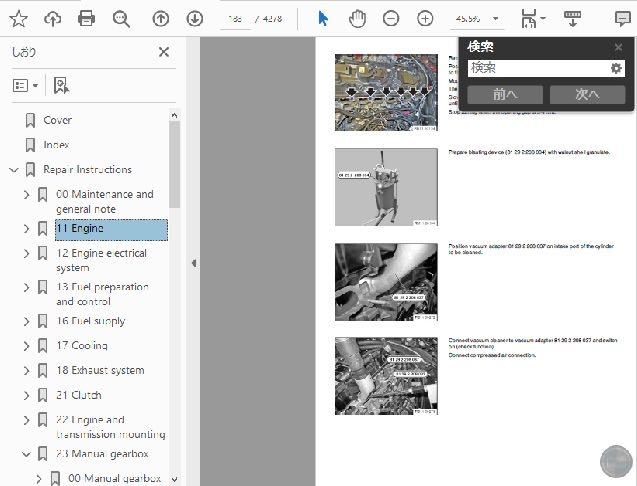Click the 前へ previous result button
This screenshot has height=486, width=637.
(505, 94)
